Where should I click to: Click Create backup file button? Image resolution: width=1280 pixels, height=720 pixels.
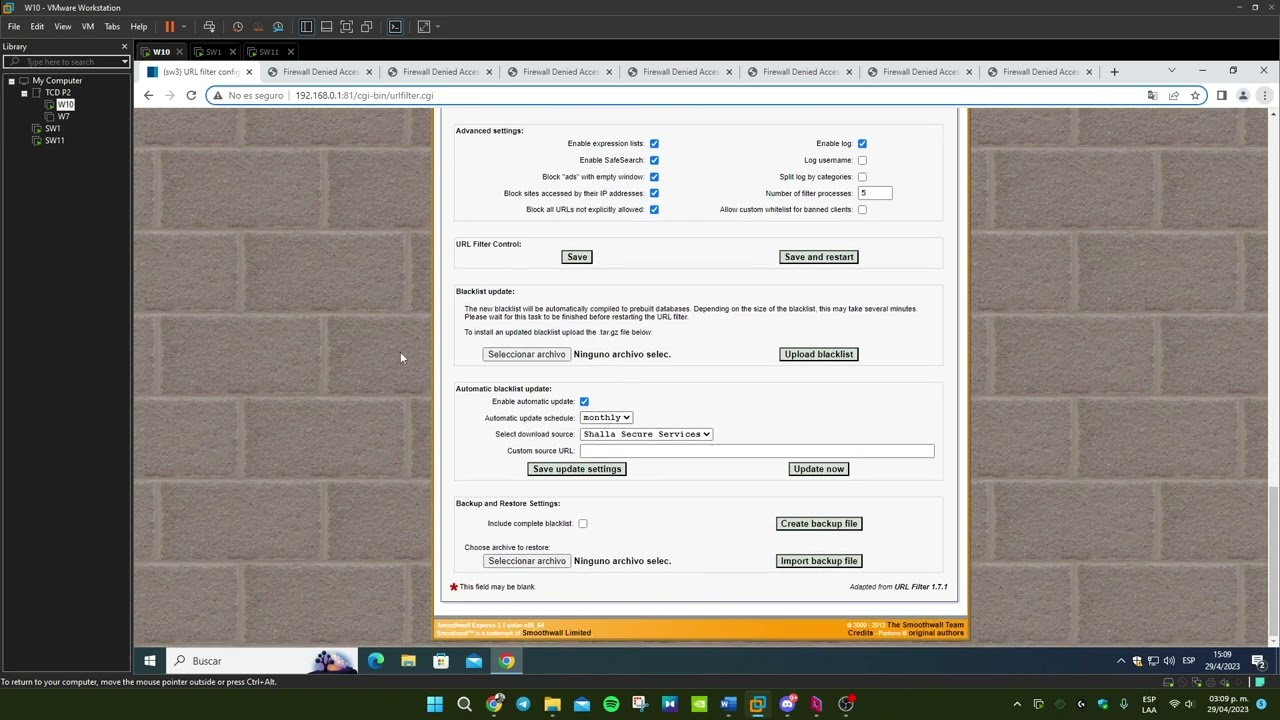[x=819, y=524]
